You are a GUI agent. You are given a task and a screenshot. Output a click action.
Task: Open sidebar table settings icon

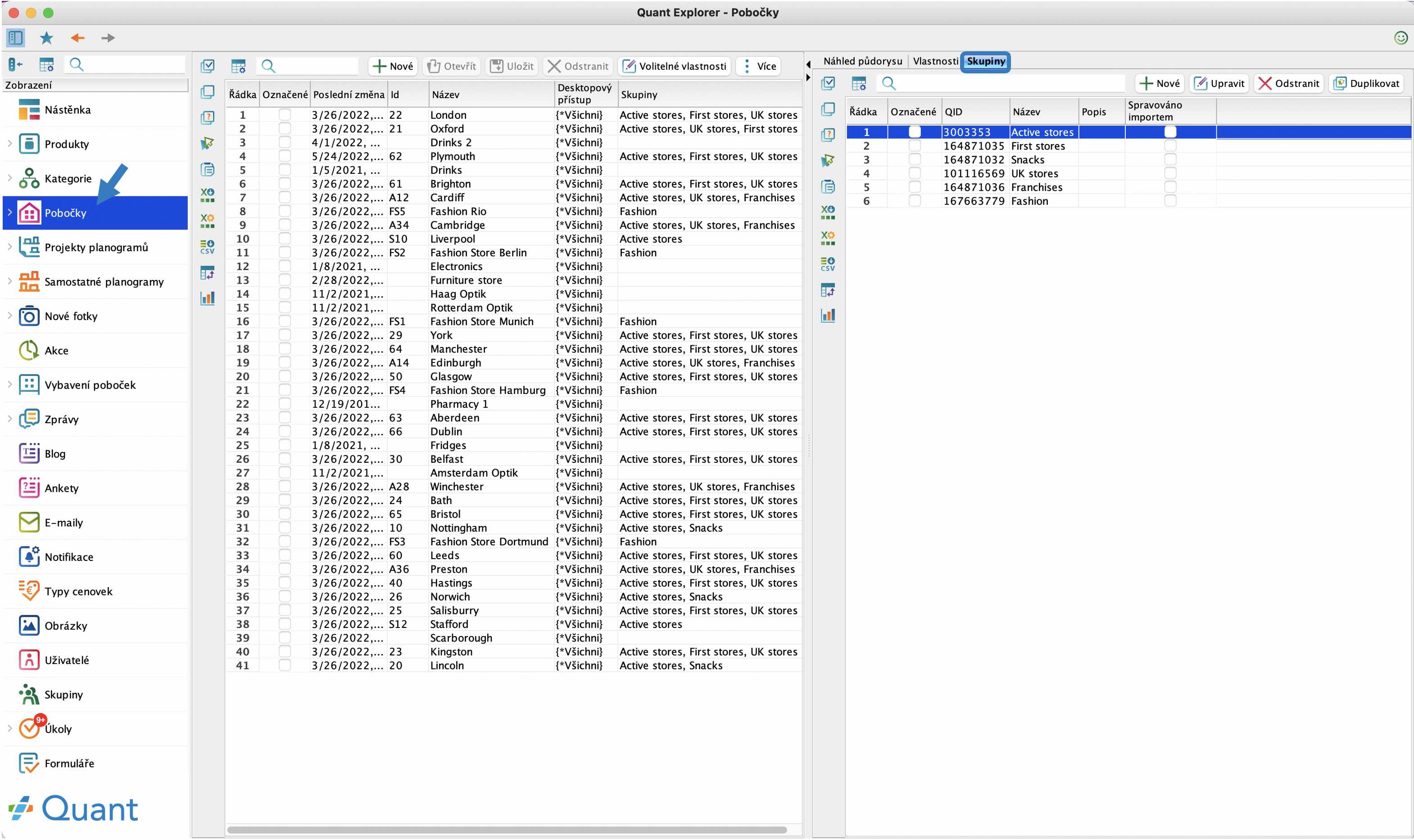point(46,65)
